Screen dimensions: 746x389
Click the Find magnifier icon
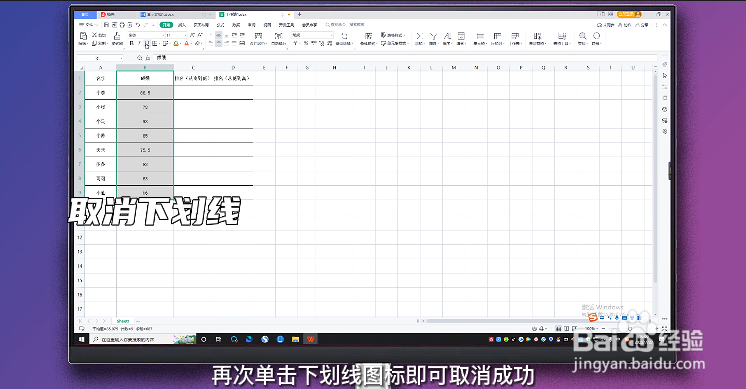click(582, 36)
